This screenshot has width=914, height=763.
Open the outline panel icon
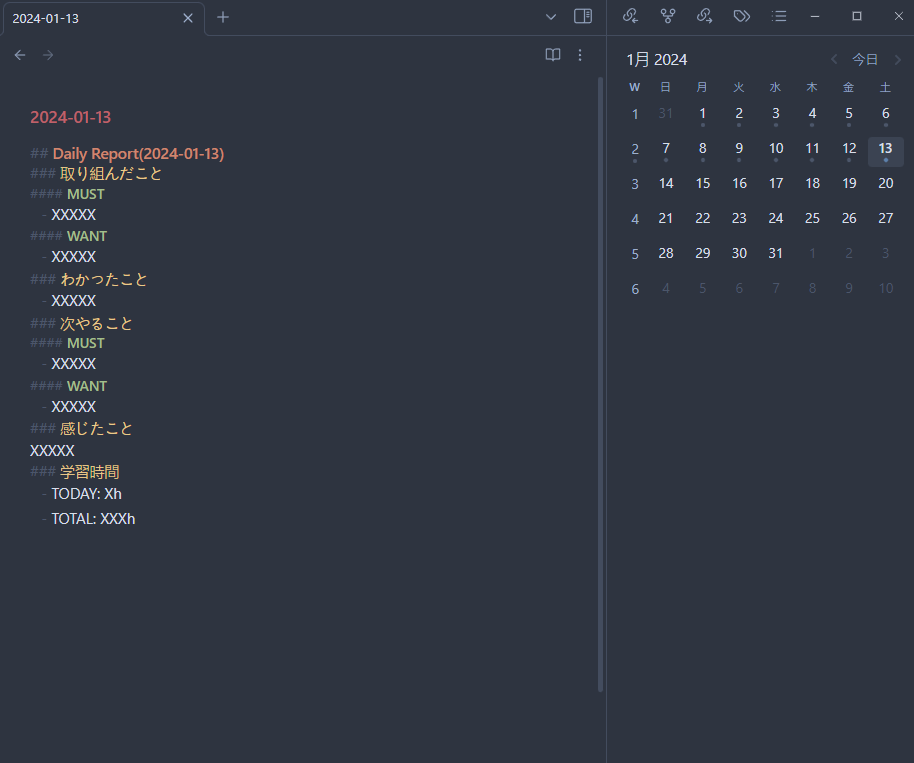click(779, 16)
